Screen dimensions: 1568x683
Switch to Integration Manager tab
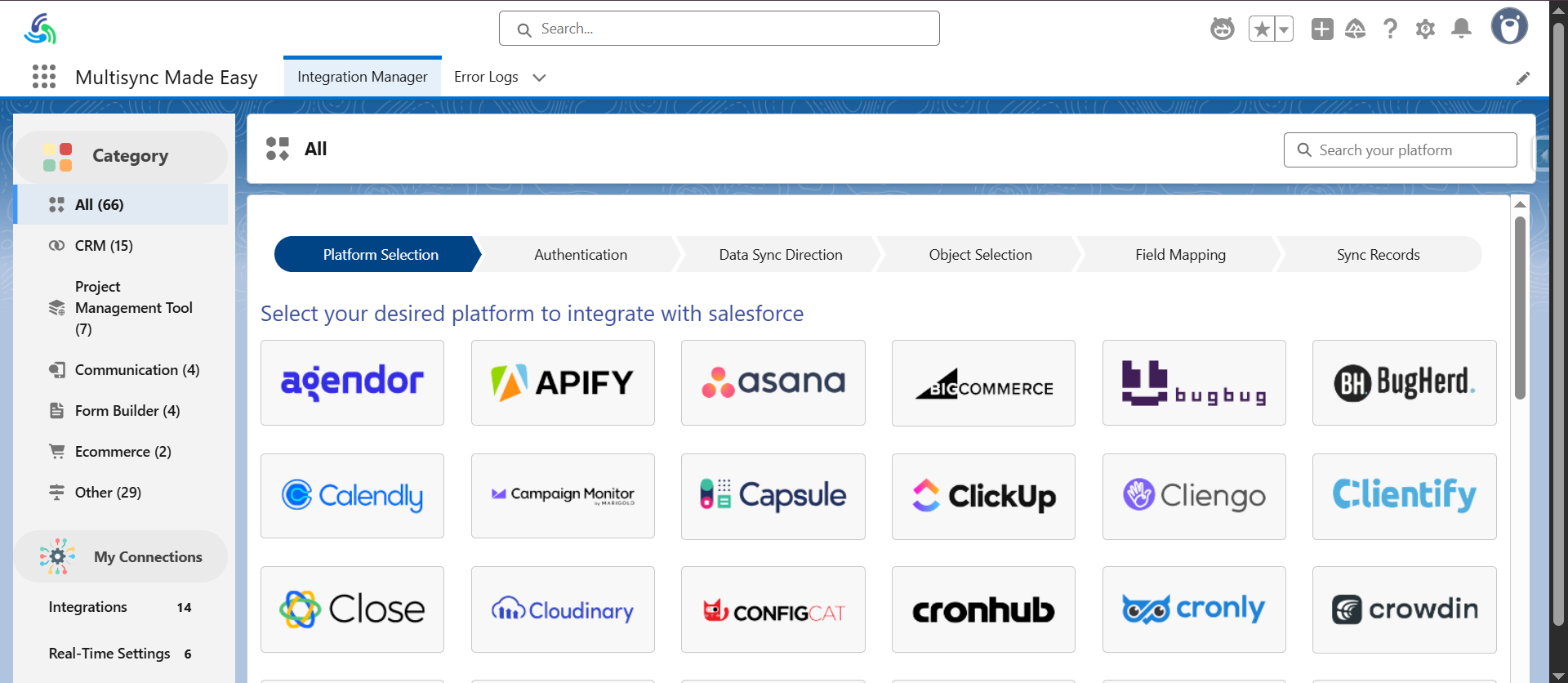pos(363,77)
